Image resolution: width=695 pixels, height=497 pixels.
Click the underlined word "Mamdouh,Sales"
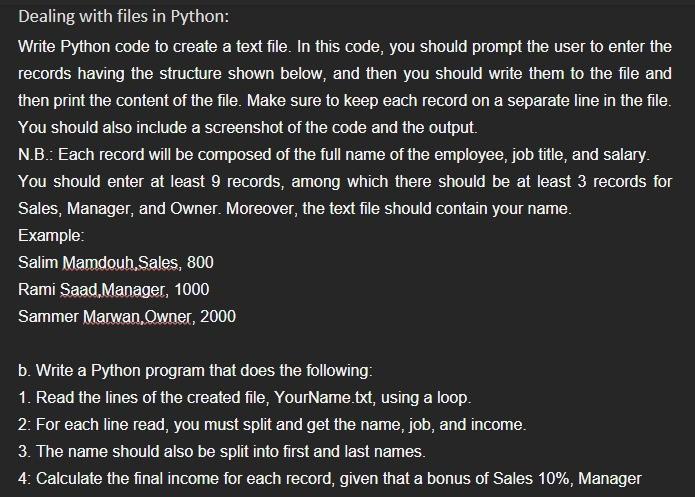[120, 262]
